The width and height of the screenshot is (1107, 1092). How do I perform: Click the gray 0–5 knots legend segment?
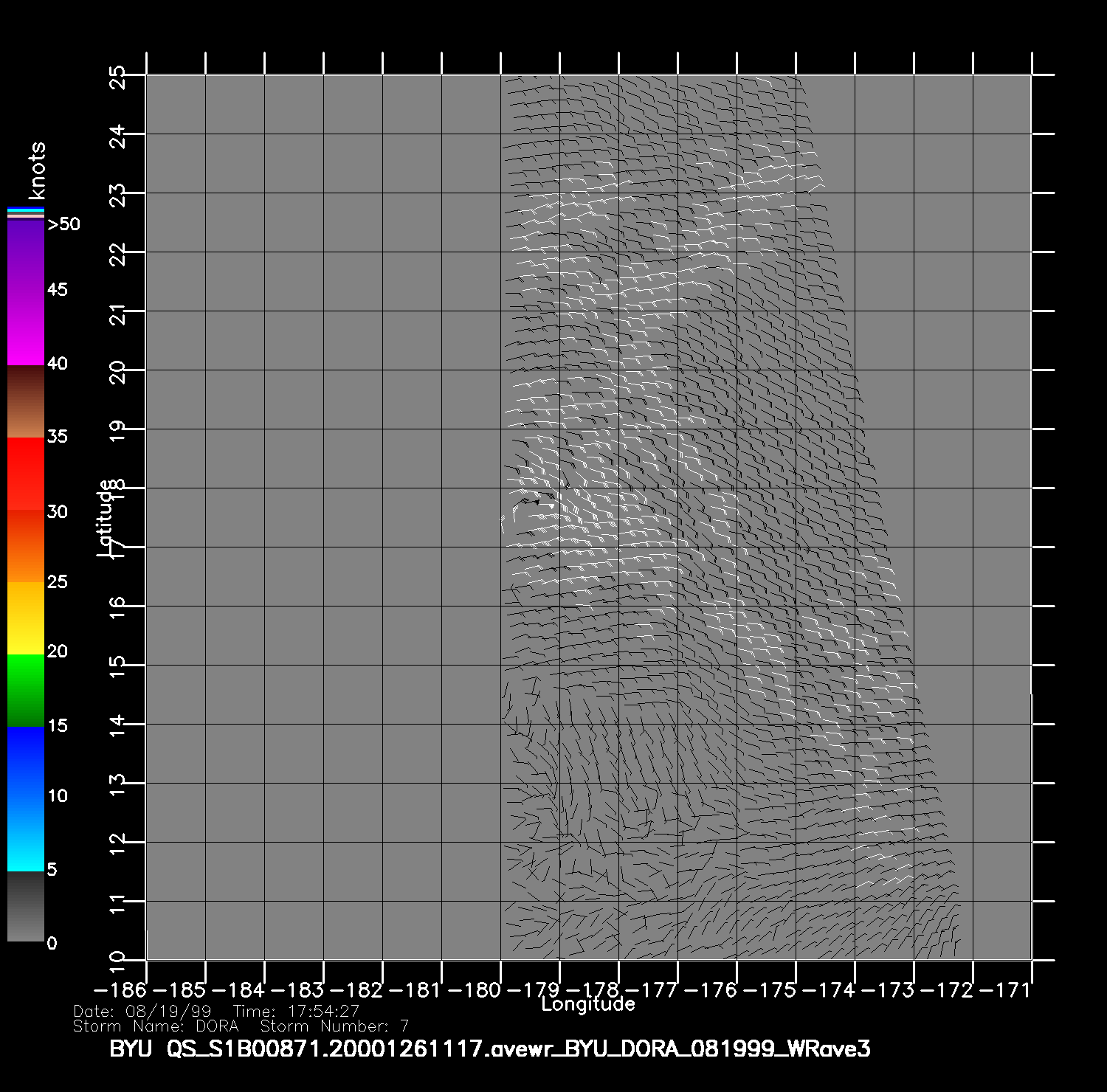[x=25, y=906]
